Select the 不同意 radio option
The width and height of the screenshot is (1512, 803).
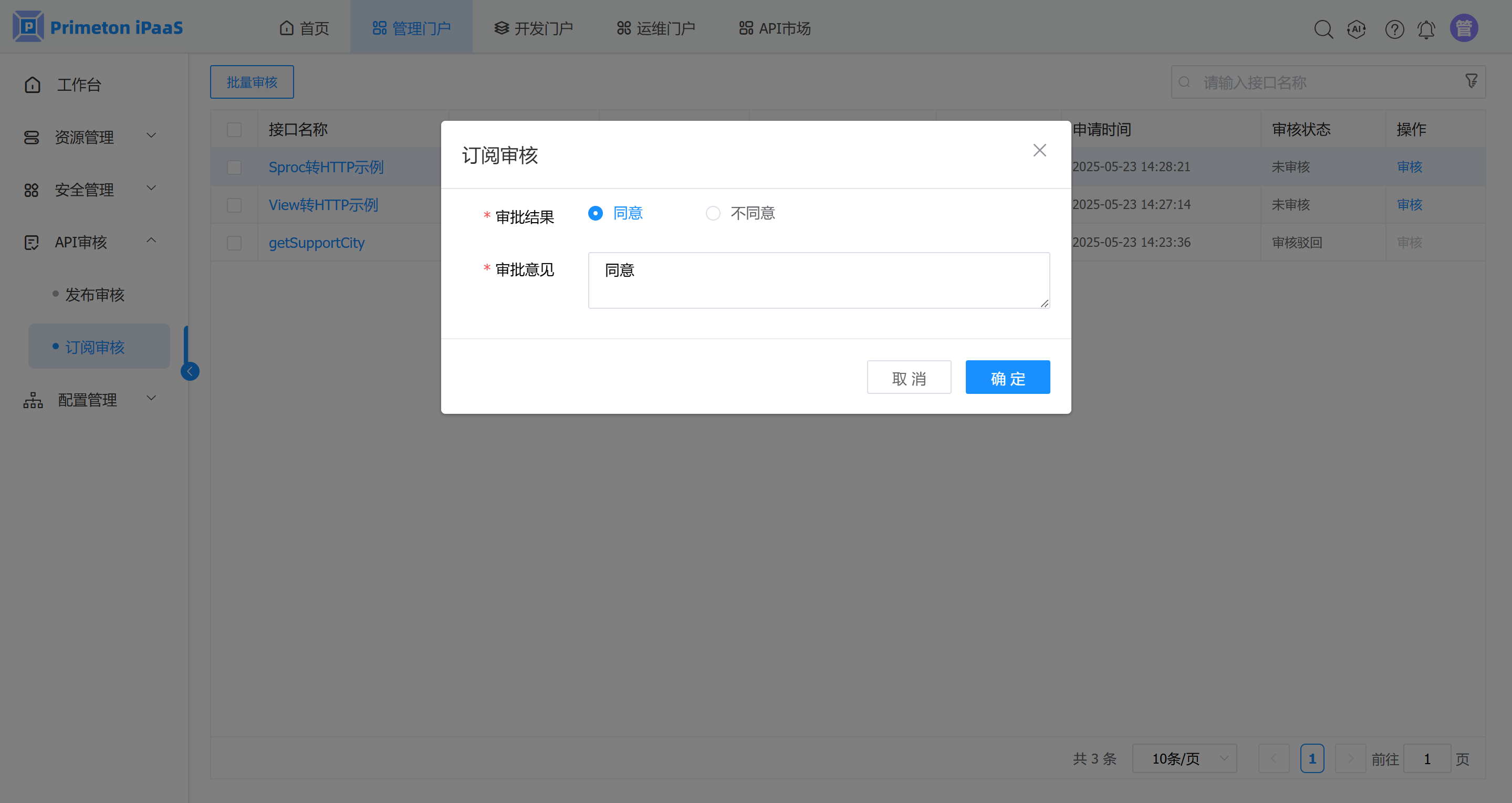713,213
